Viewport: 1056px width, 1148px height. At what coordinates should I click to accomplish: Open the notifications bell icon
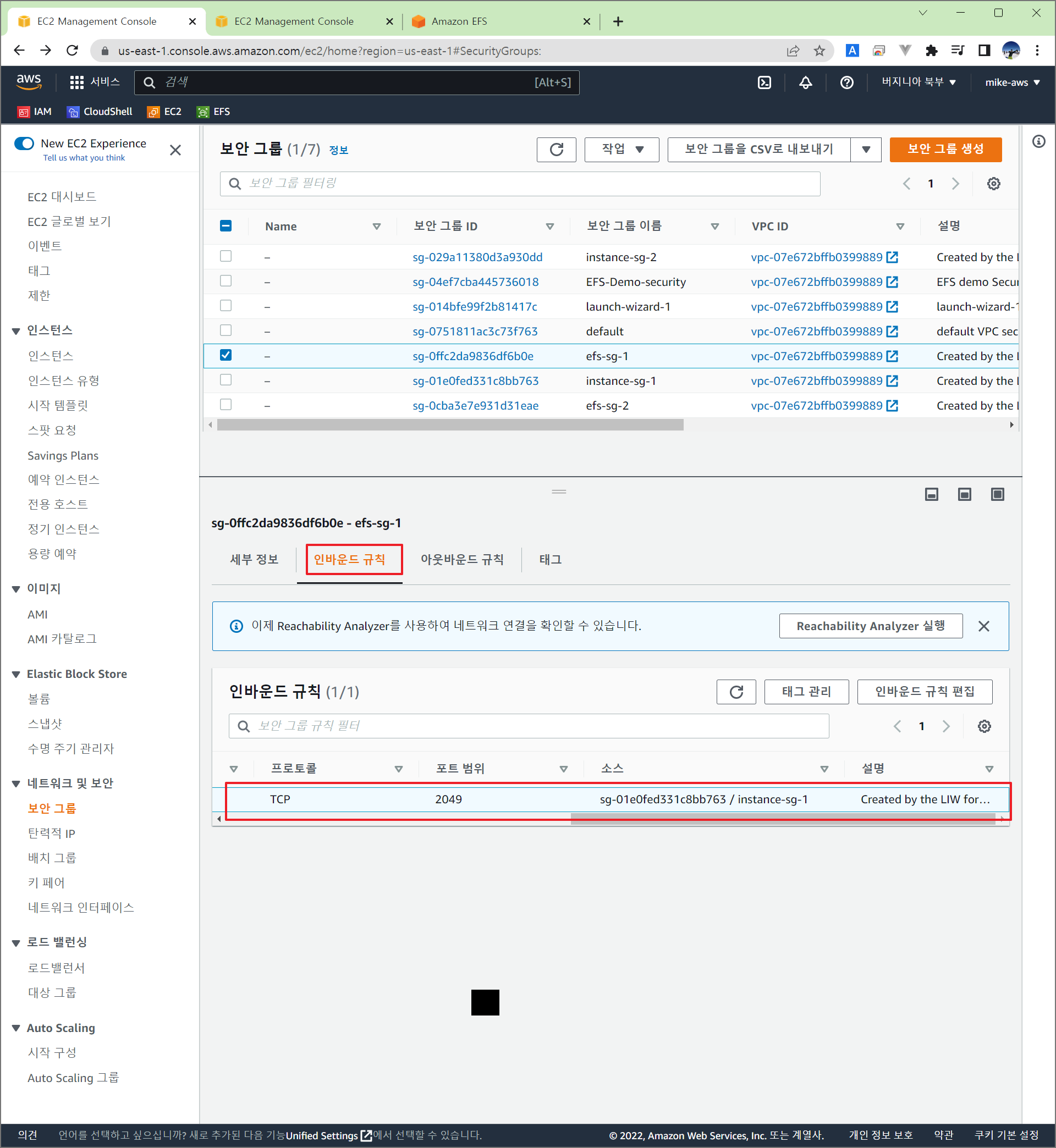point(805,82)
